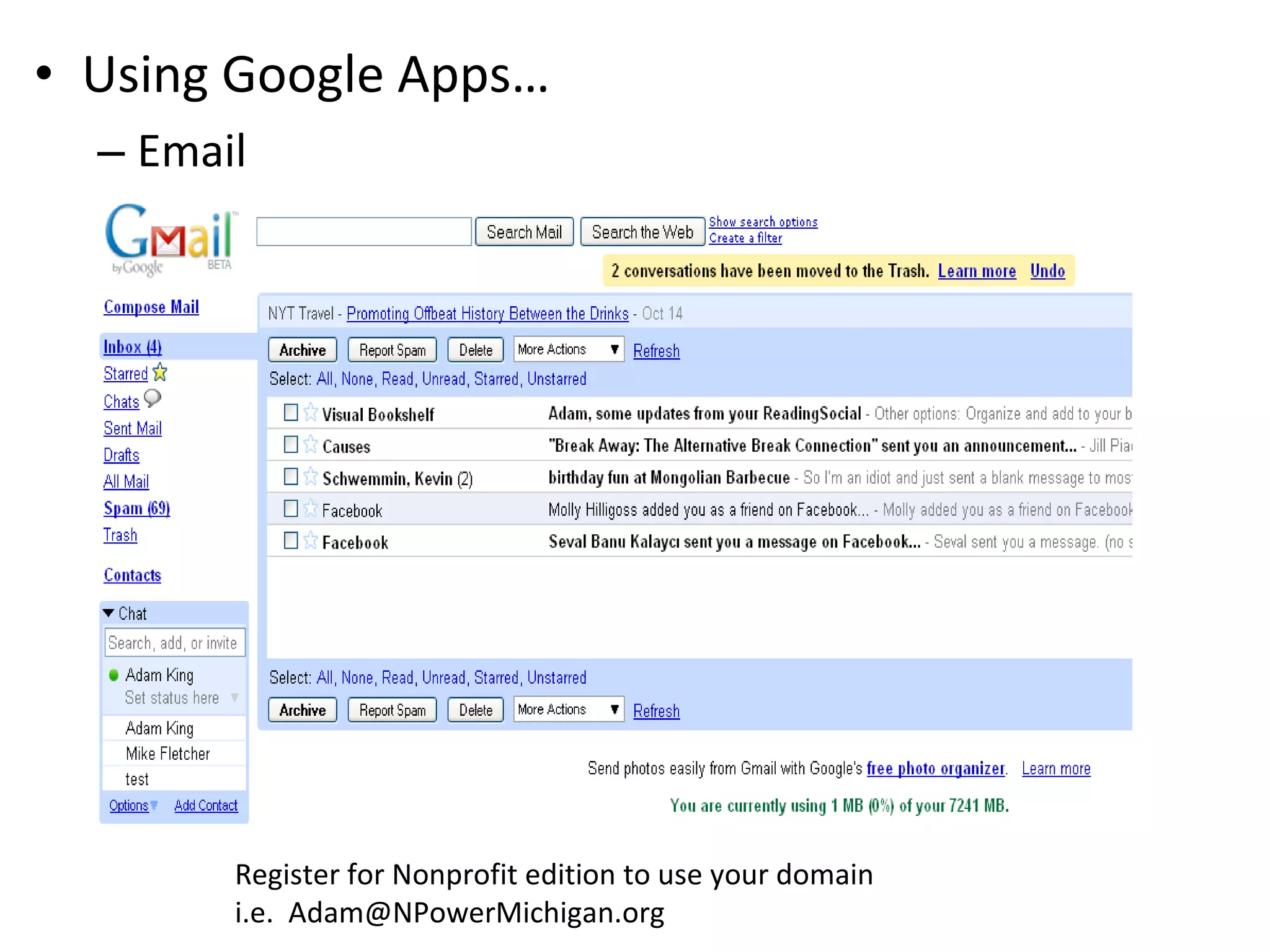Viewport: 1270px width, 952px height.
Task: Open Sent Mail
Action: pyautogui.click(x=133, y=428)
